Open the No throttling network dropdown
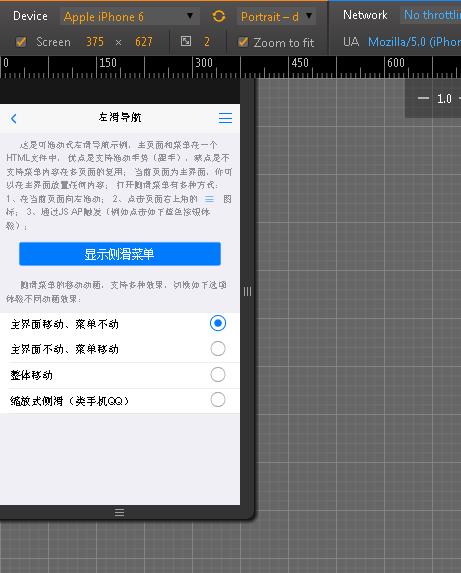 point(430,15)
